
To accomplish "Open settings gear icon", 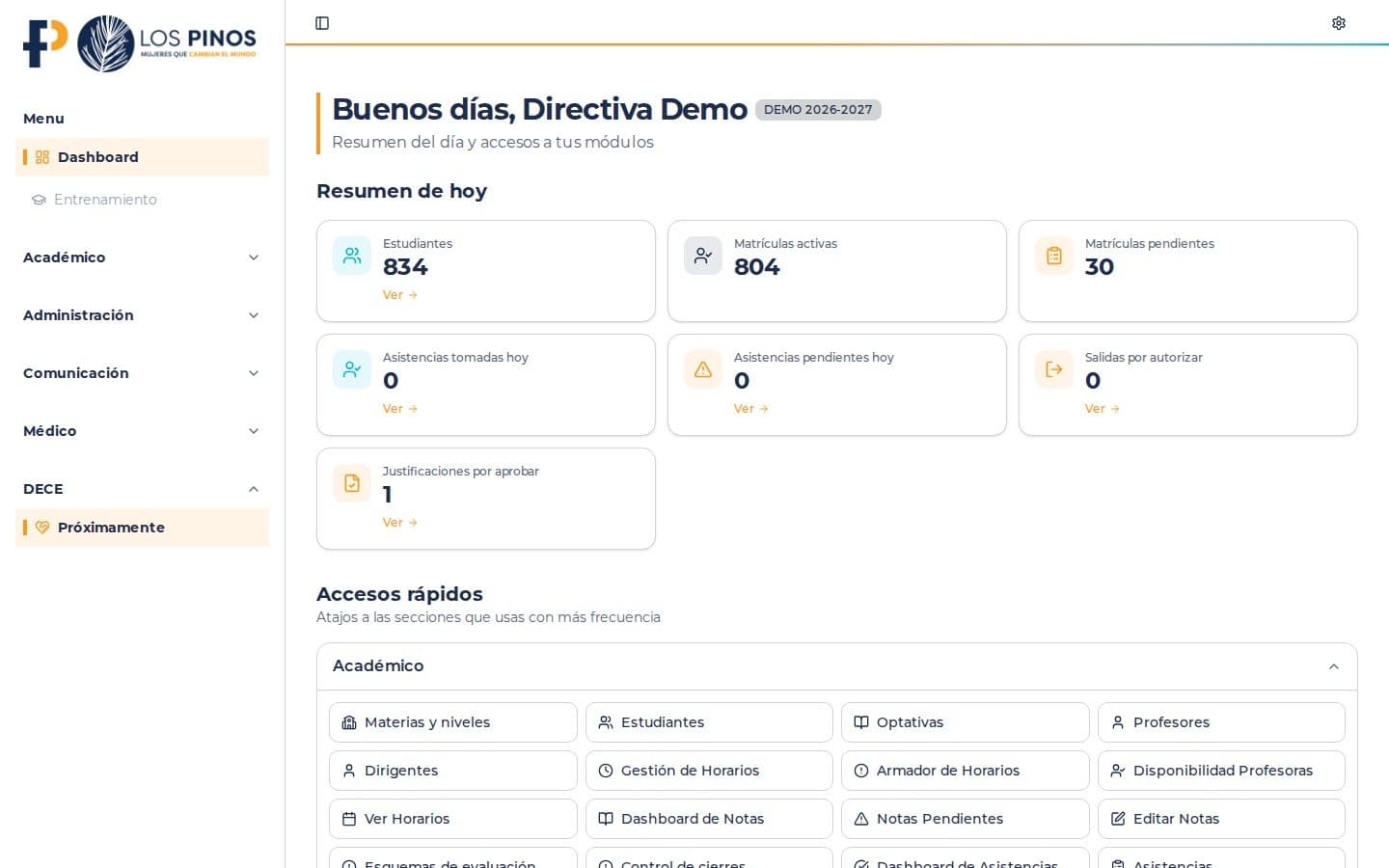I will [1339, 23].
